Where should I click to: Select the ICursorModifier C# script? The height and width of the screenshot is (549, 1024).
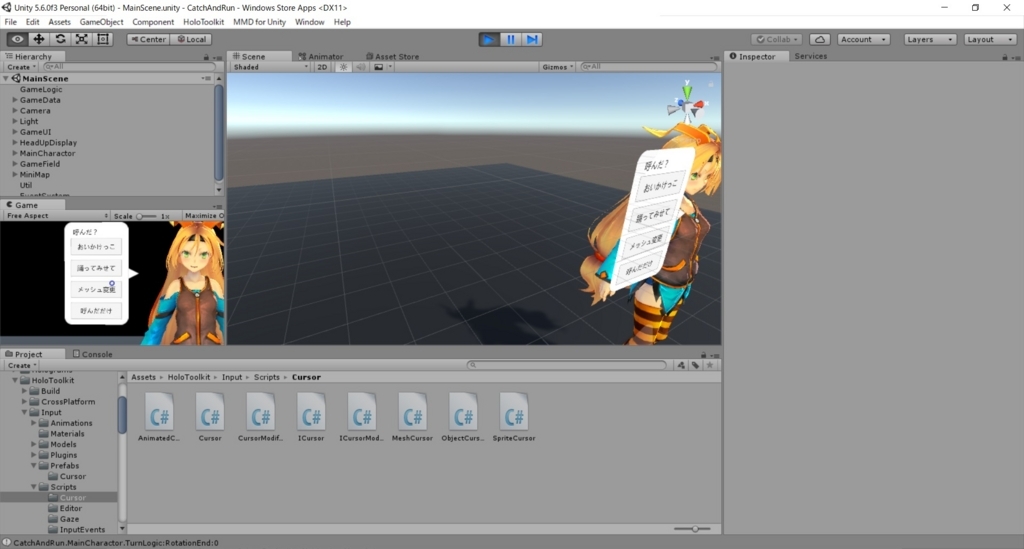[361, 417]
